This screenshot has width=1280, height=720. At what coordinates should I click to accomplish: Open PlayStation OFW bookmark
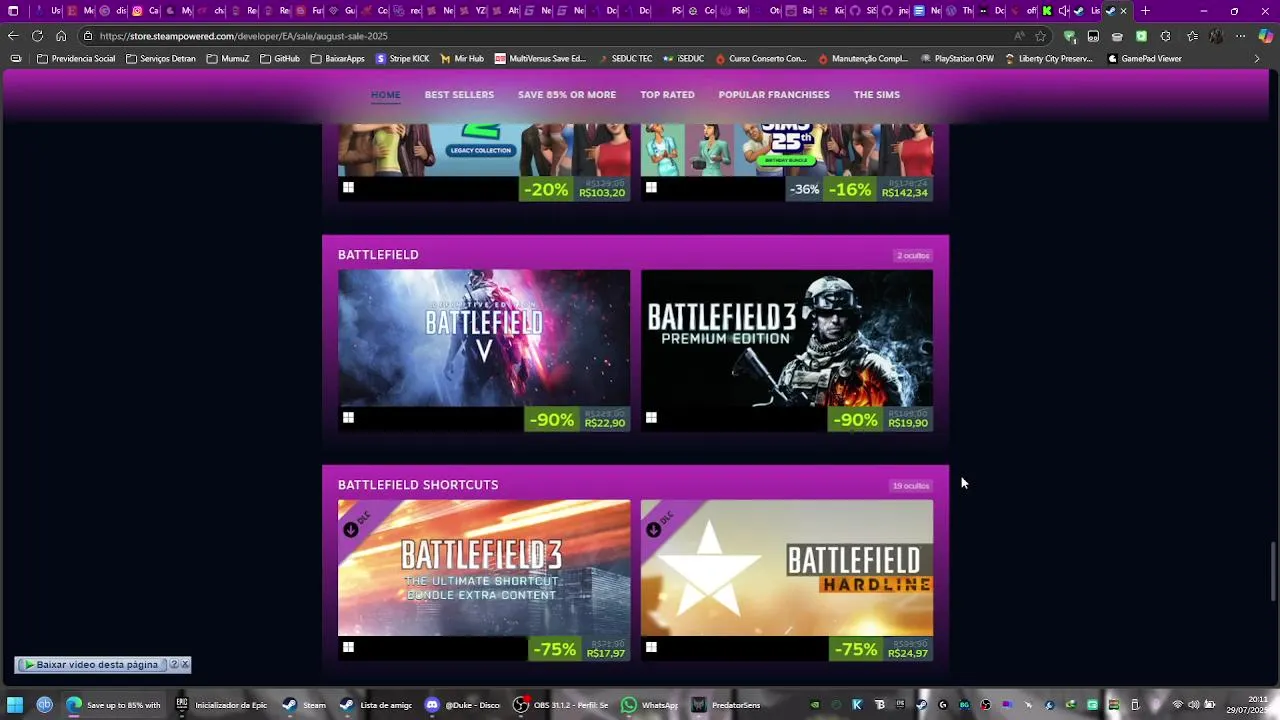coord(957,59)
